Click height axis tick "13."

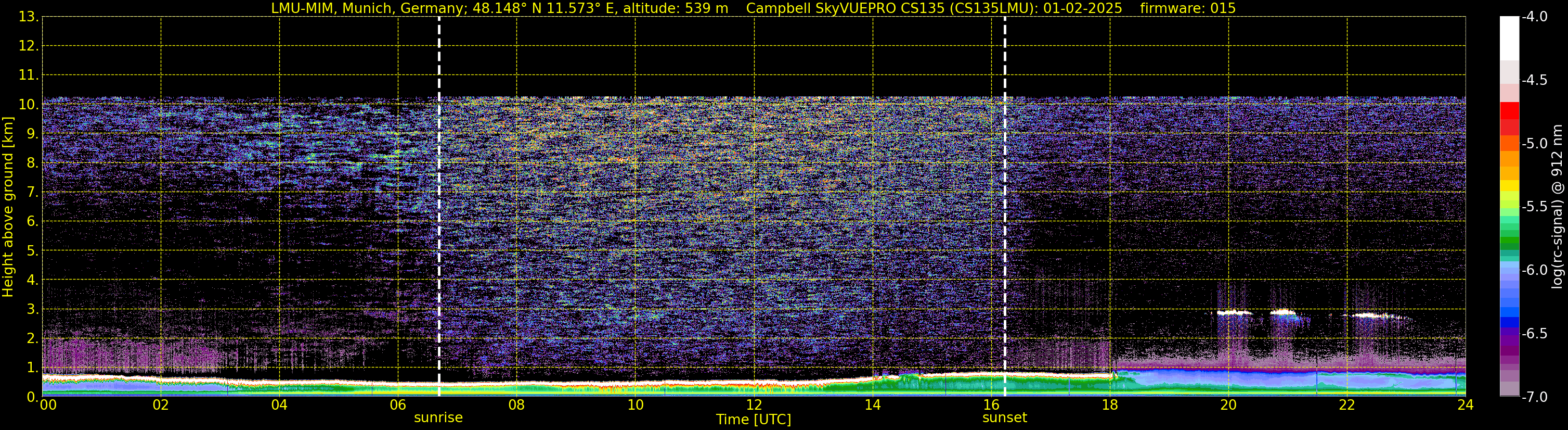(x=29, y=17)
